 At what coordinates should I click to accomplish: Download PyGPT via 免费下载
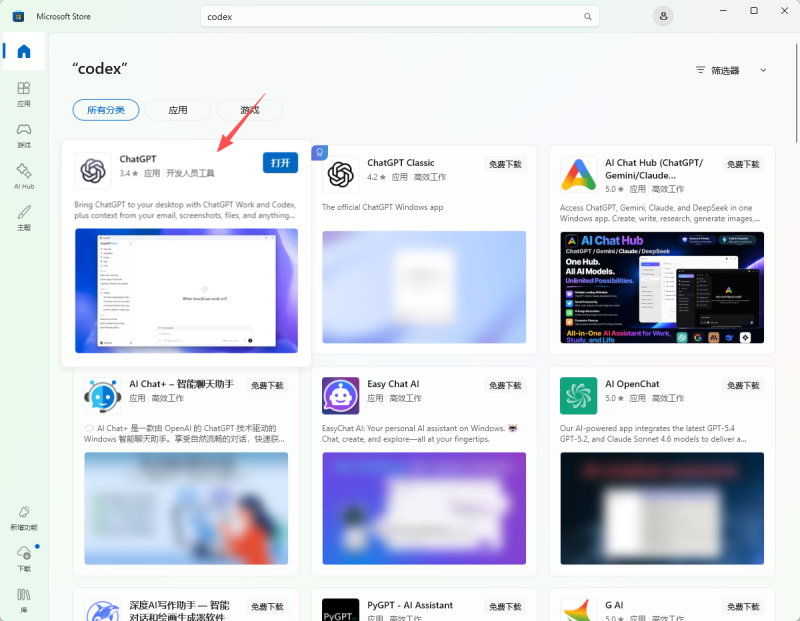click(505, 607)
